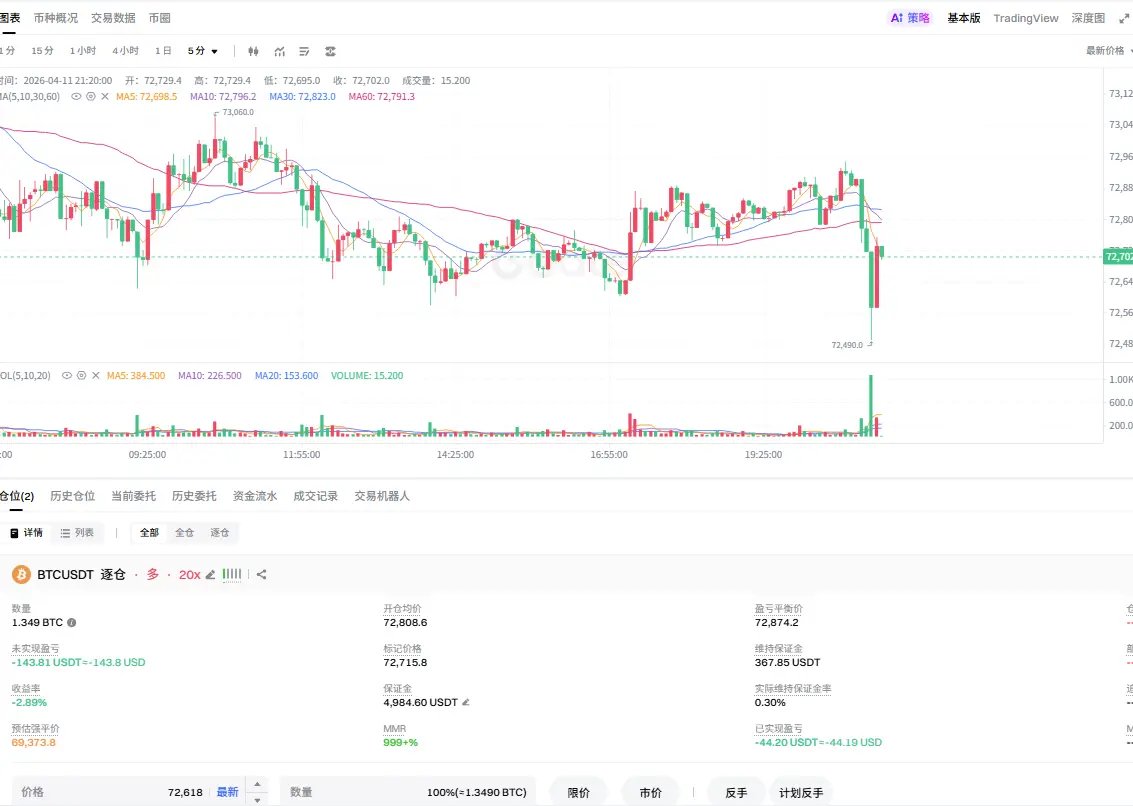Click the 市价 close button
The width and height of the screenshot is (1133, 806).
click(650, 792)
